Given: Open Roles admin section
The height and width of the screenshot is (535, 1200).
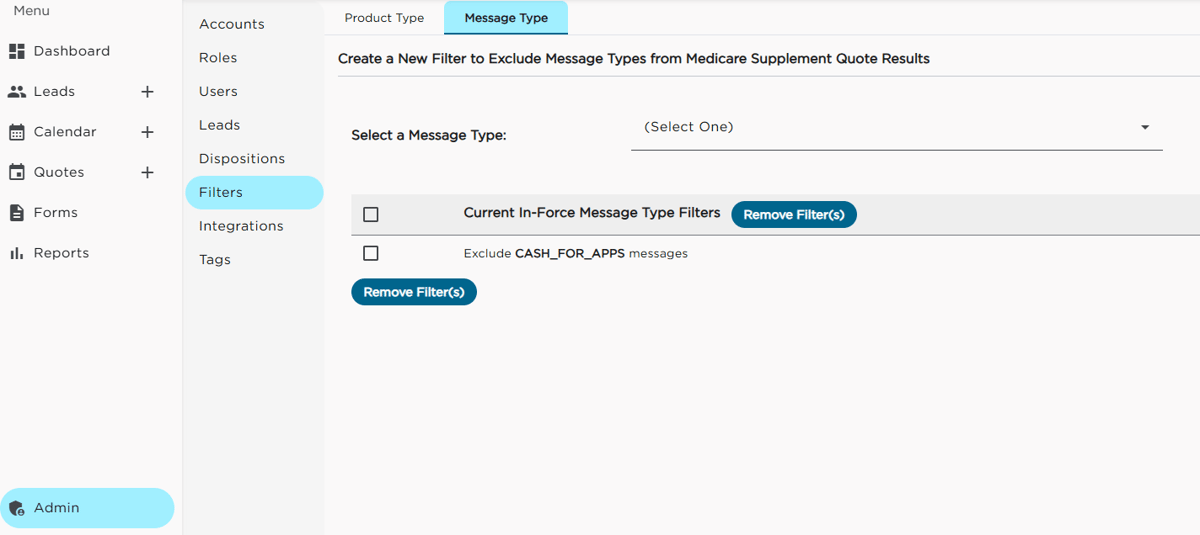Looking at the screenshot, I should tap(218, 58).
